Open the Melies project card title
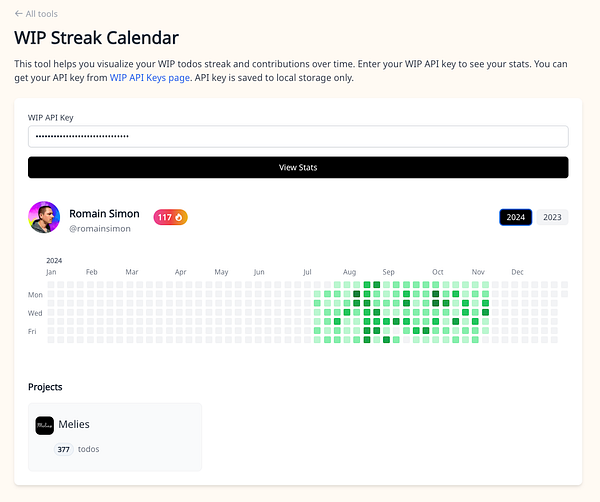 pyautogui.click(x=74, y=425)
